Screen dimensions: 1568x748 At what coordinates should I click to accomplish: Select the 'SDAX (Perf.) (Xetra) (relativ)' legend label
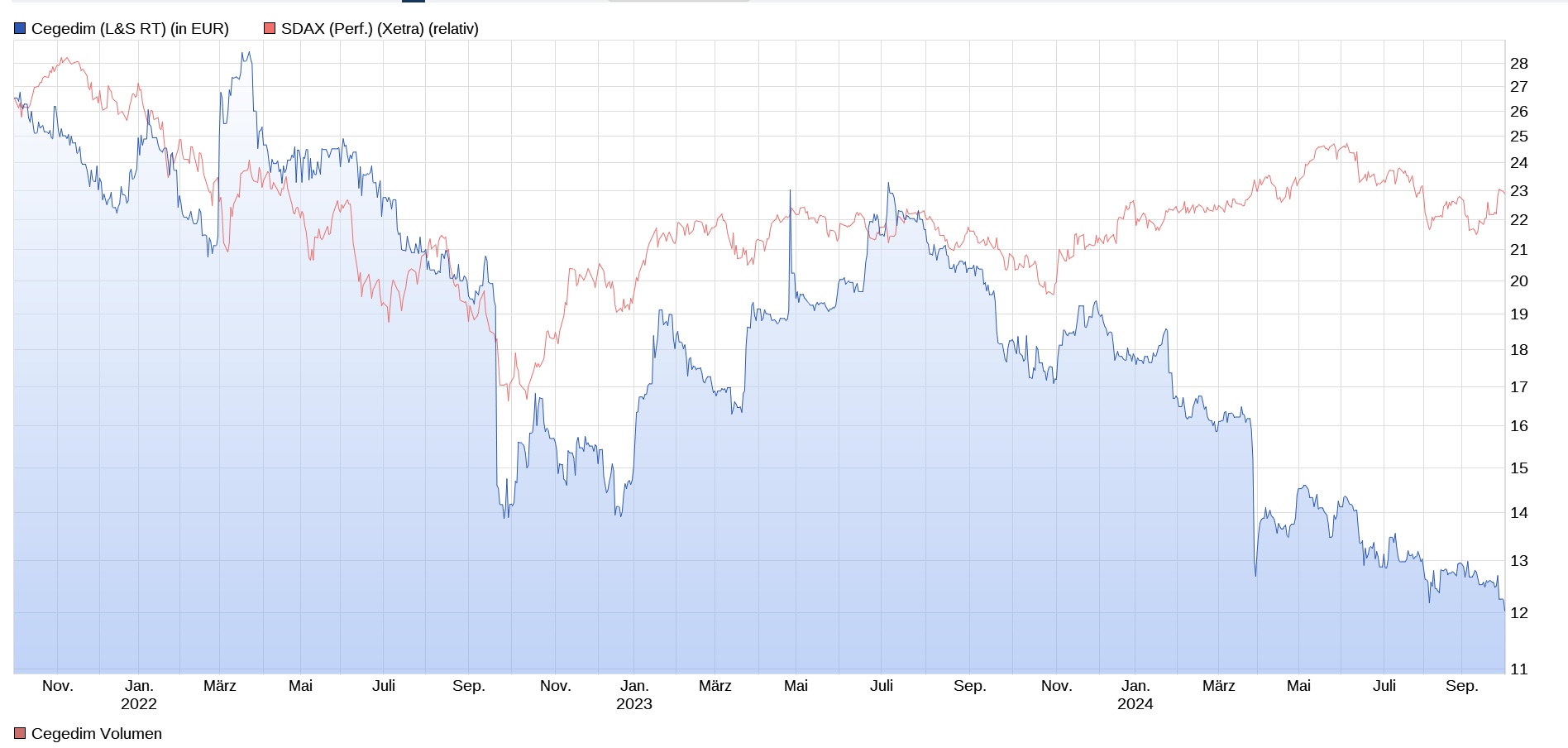pos(380,29)
